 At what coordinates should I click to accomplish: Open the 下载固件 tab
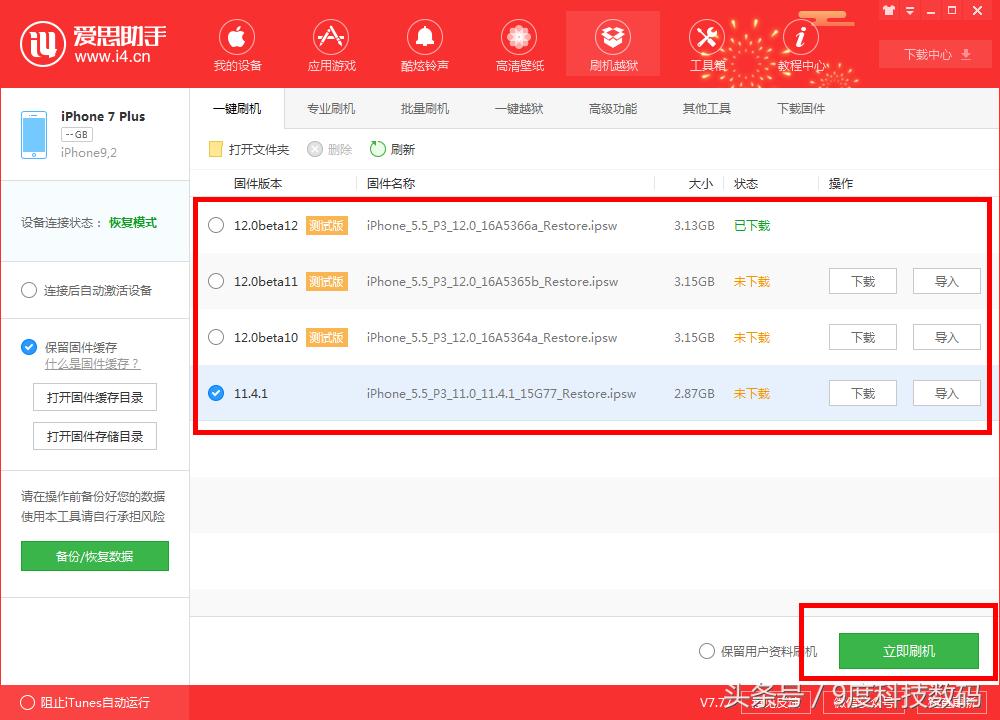point(800,108)
